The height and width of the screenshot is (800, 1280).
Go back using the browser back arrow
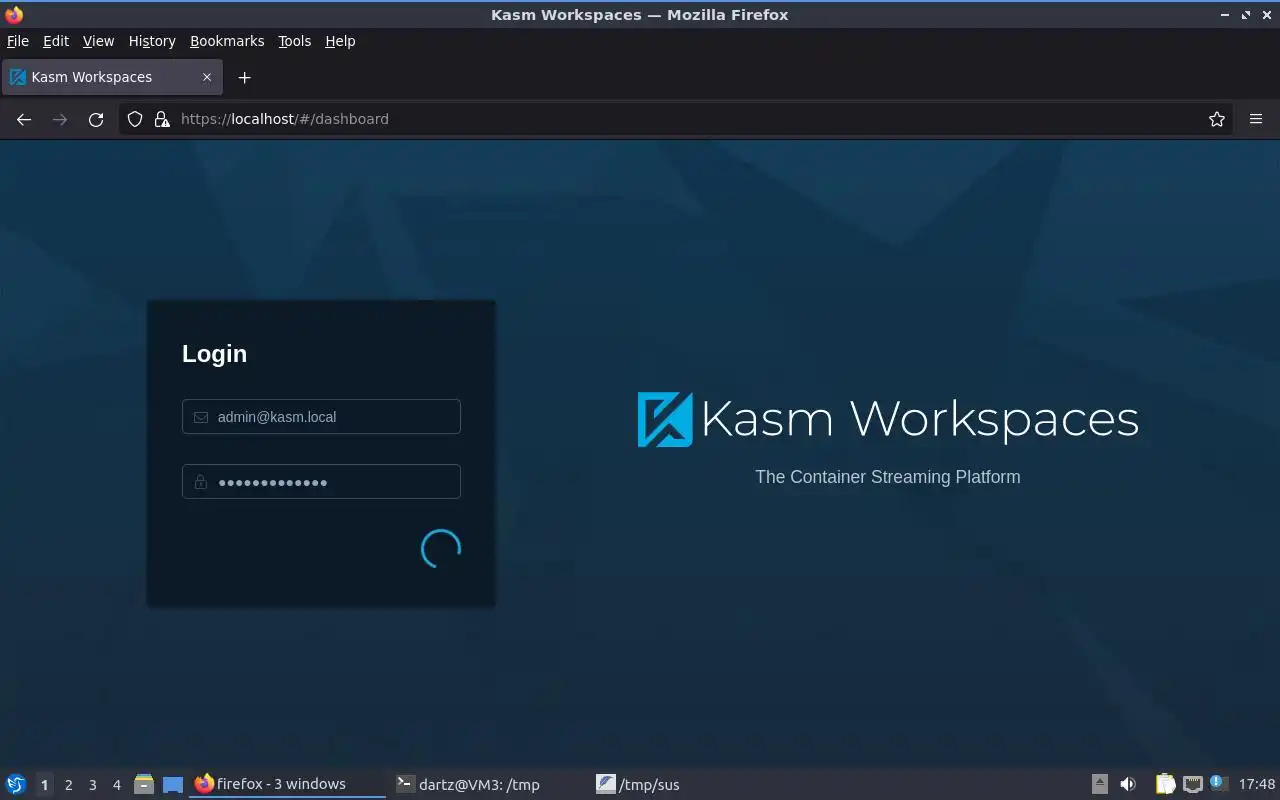[24, 119]
